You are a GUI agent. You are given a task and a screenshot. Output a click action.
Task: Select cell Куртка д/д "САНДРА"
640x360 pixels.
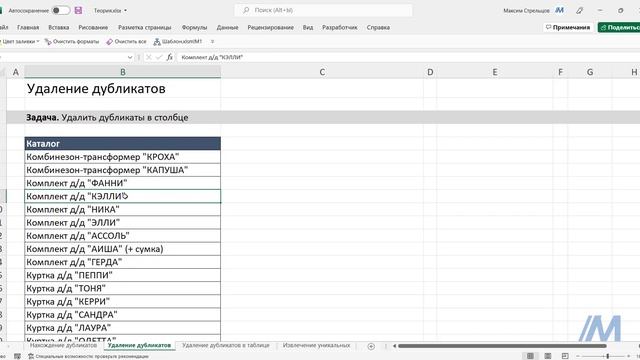[x=122, y=314]
